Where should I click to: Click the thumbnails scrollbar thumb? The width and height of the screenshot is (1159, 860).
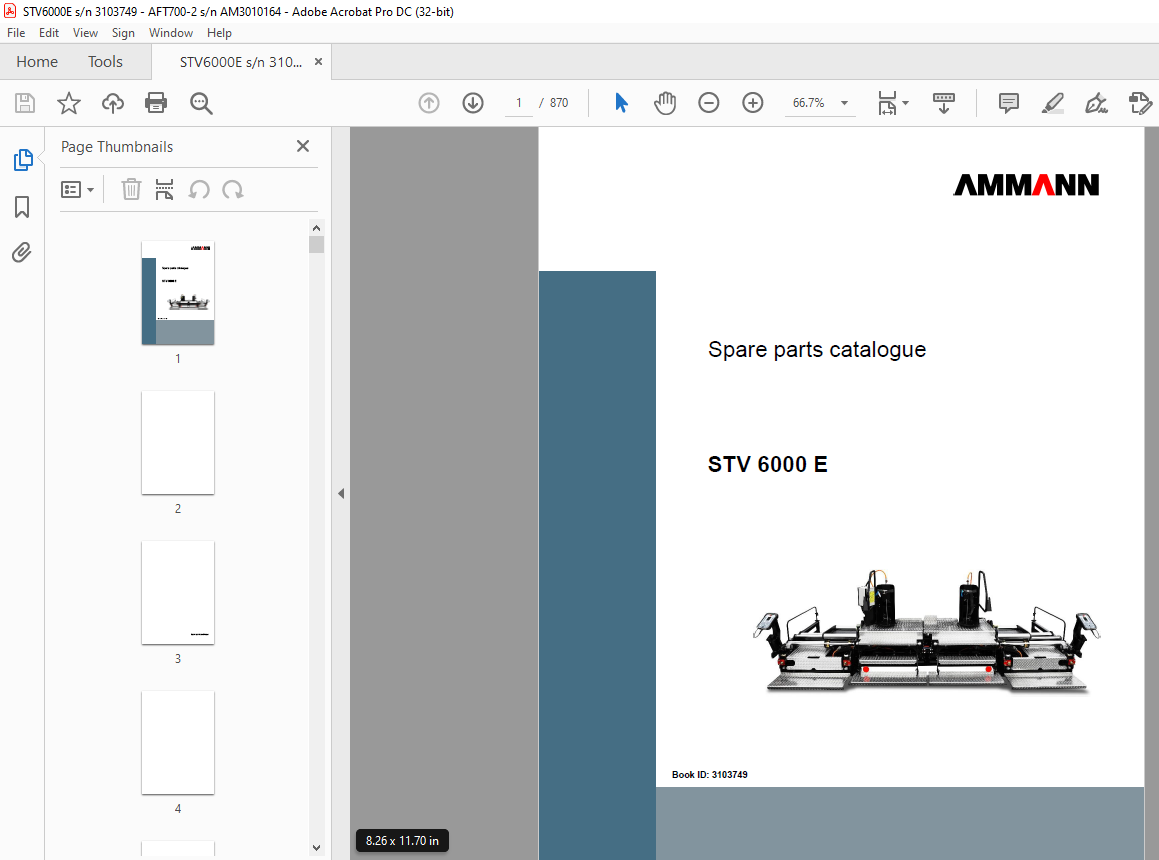[316, 244]
